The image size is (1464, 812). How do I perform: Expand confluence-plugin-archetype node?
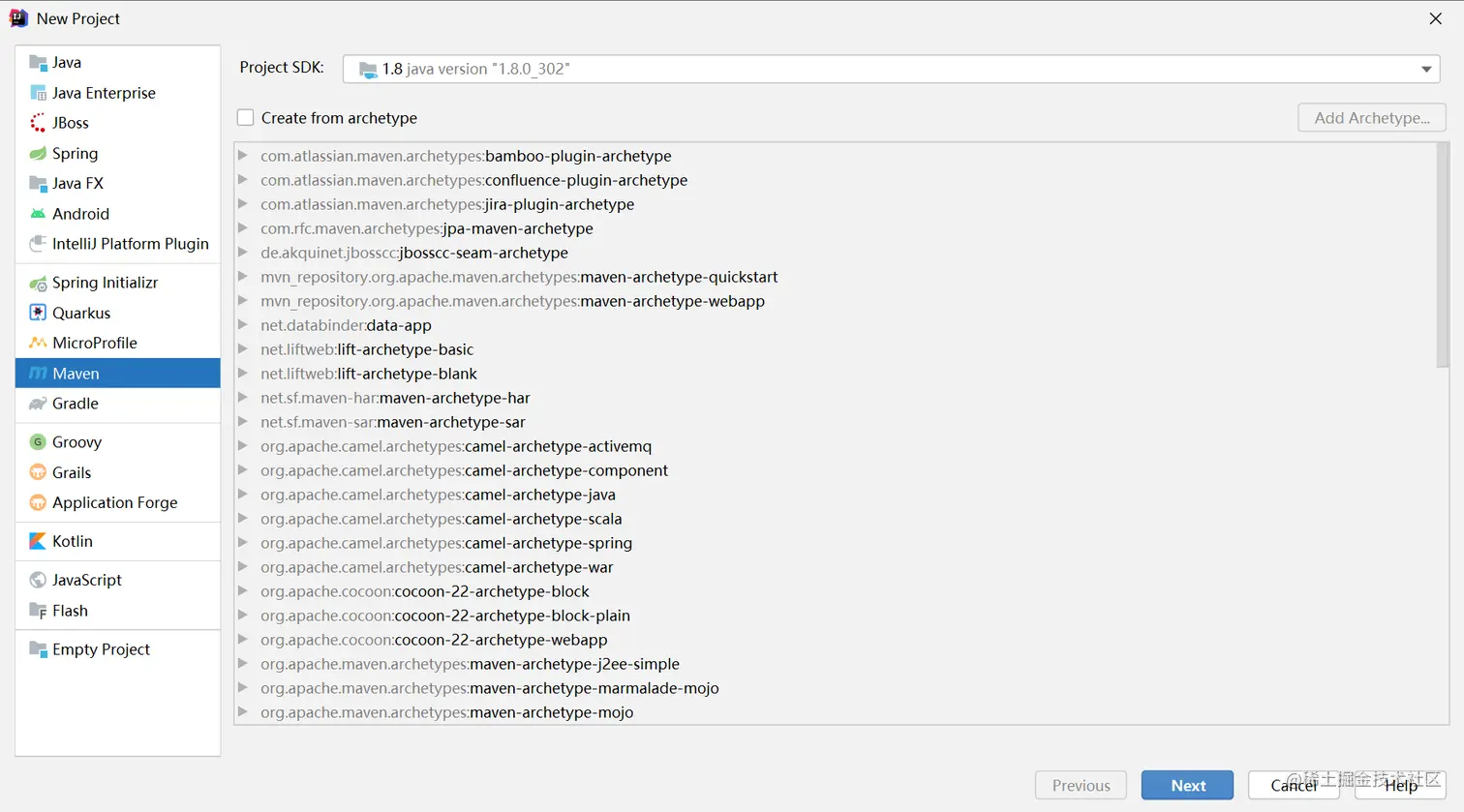tap(243, 179)
